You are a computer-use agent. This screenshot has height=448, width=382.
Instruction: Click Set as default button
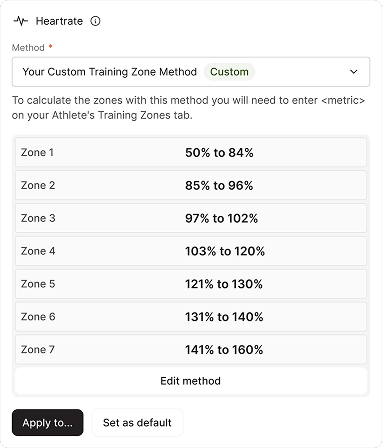tap(137, 422)
